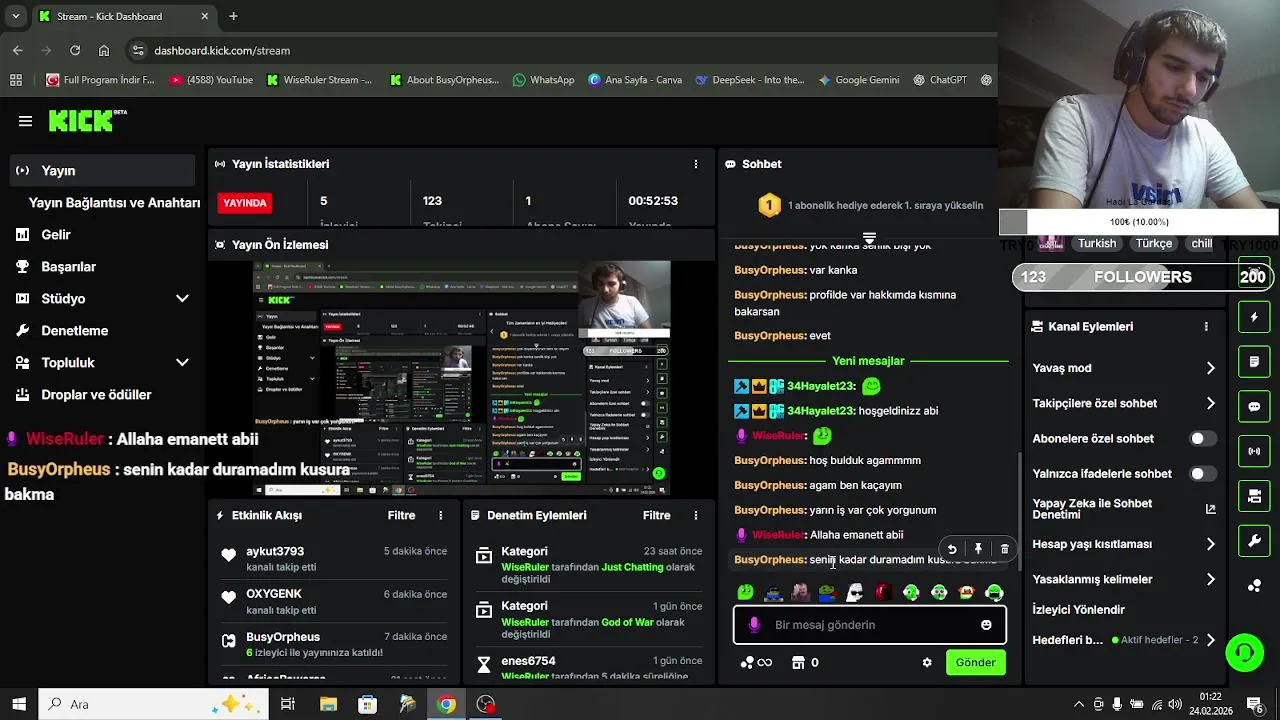Open the chat shop icon
The width and height of the screenshot is (1280, 720).
(798, 663)
